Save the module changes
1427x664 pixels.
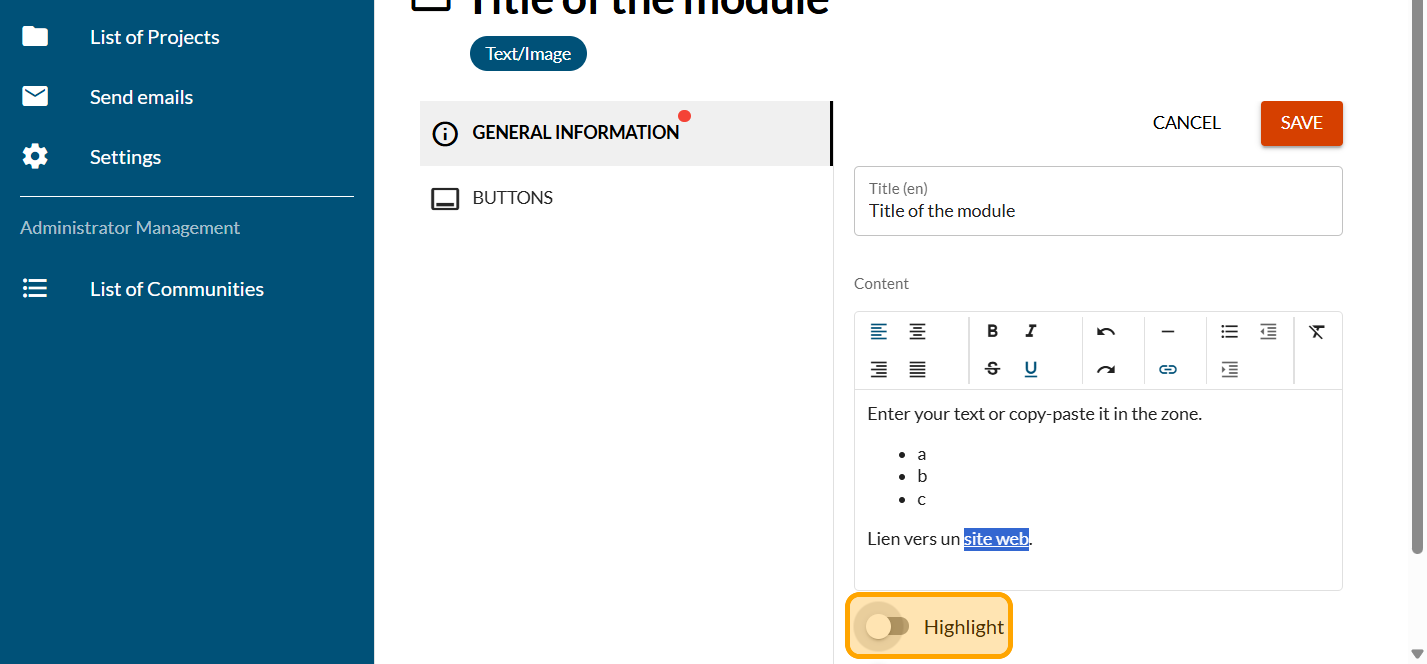(1301, 123)
